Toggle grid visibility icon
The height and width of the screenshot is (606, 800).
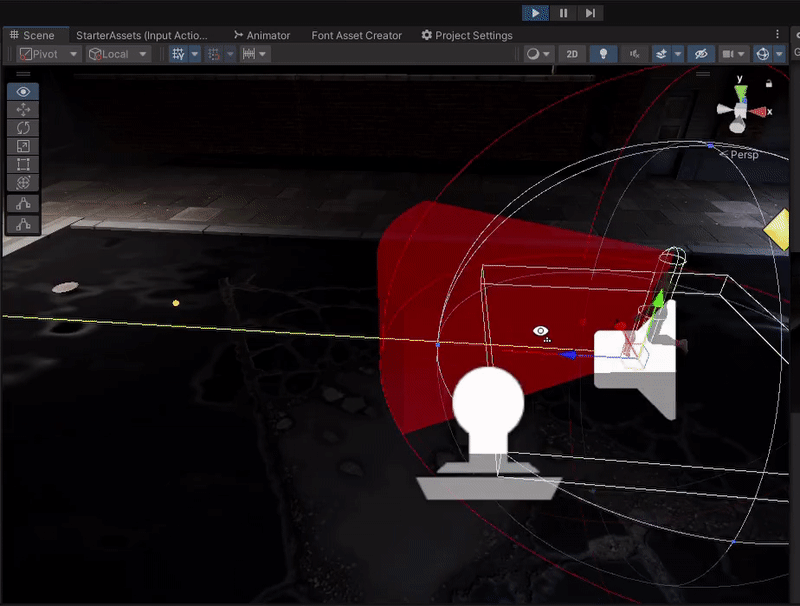point(179,54)
